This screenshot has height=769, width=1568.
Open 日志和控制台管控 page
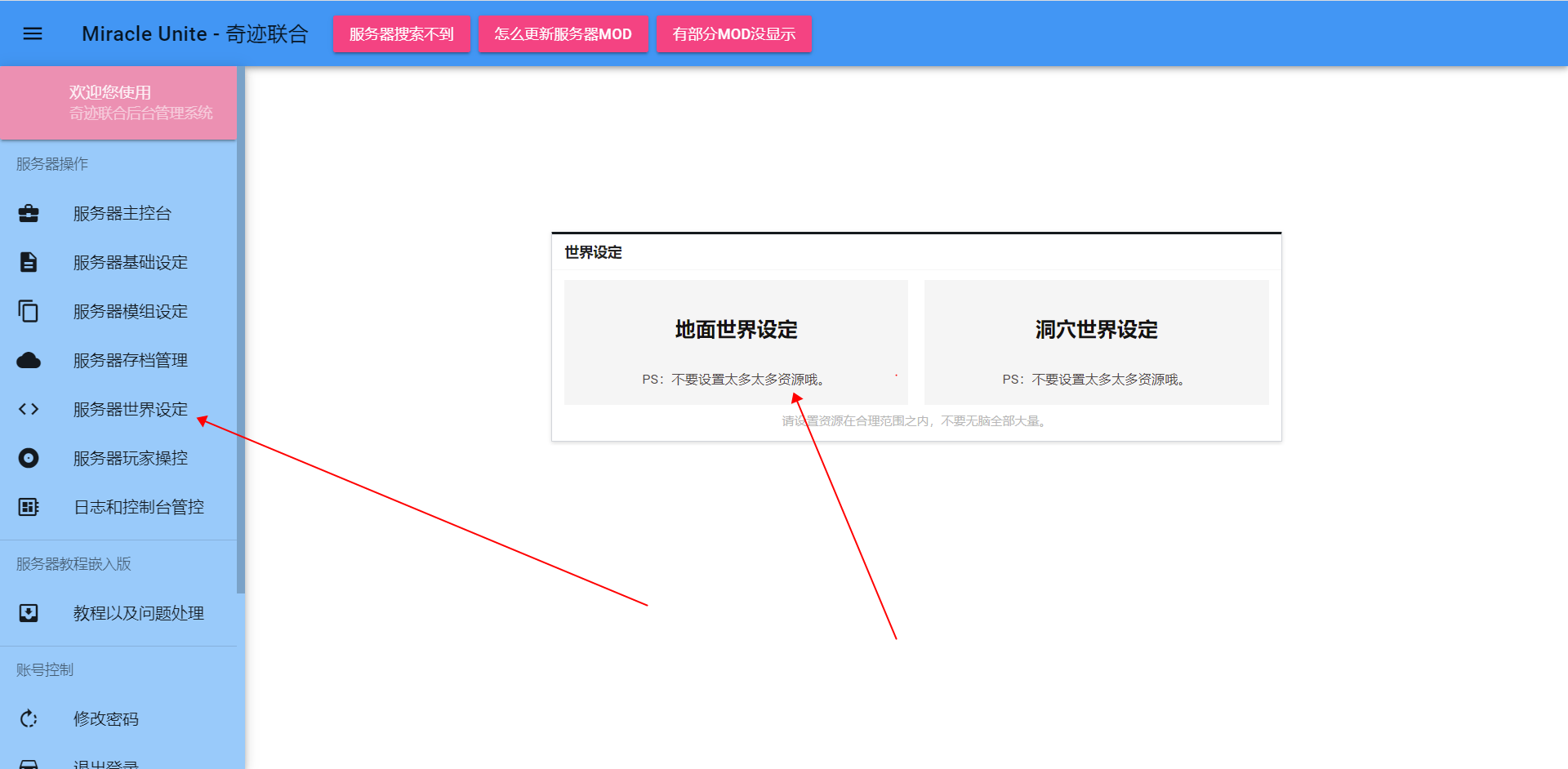point(118,507)
